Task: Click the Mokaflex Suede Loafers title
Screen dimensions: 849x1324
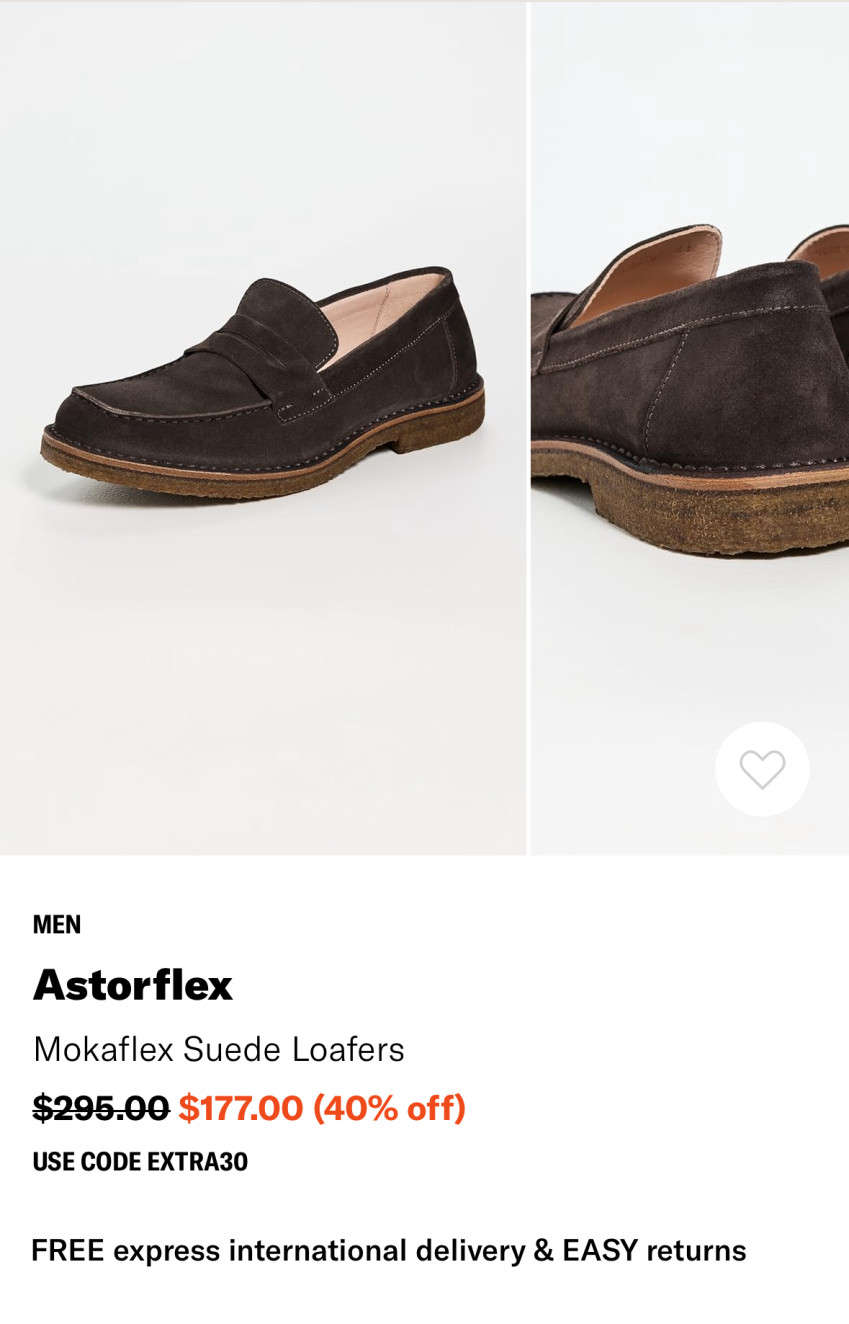Action: coord(219,1049)
